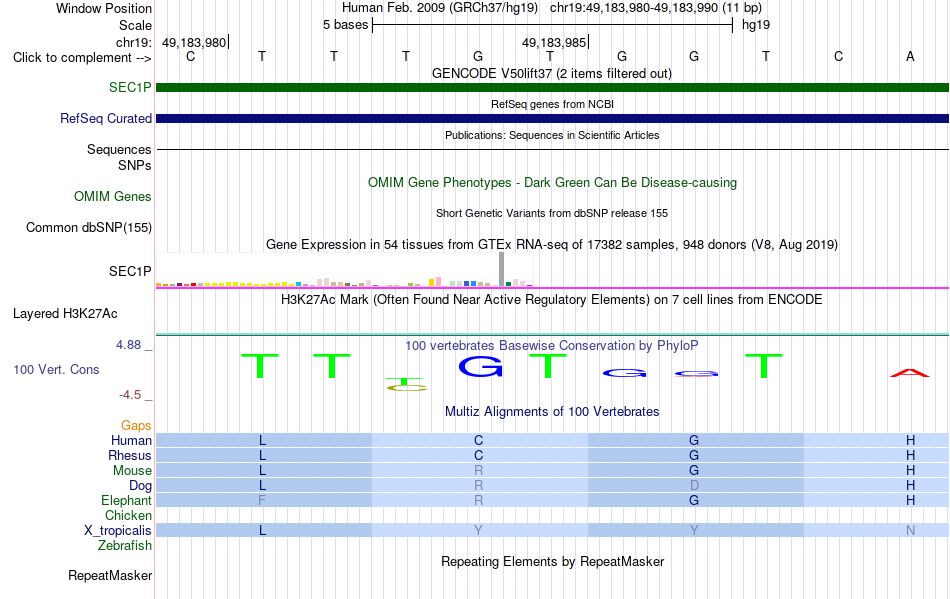Open the H3K27Ac Mark ENCODE track title

coord(552,300)
